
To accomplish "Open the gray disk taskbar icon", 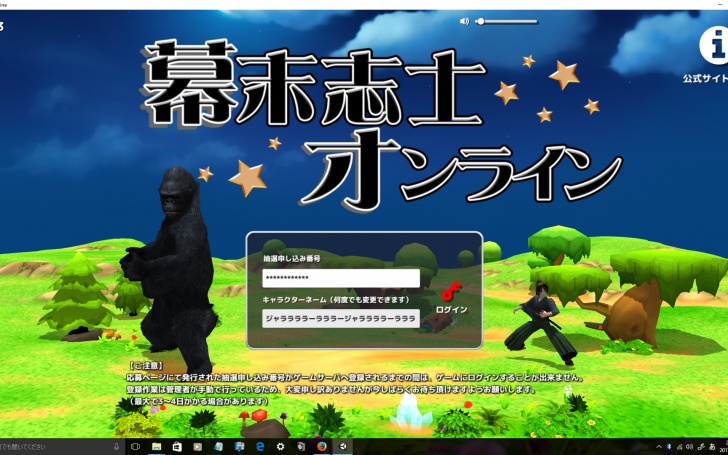I will (x=301, y=447).
